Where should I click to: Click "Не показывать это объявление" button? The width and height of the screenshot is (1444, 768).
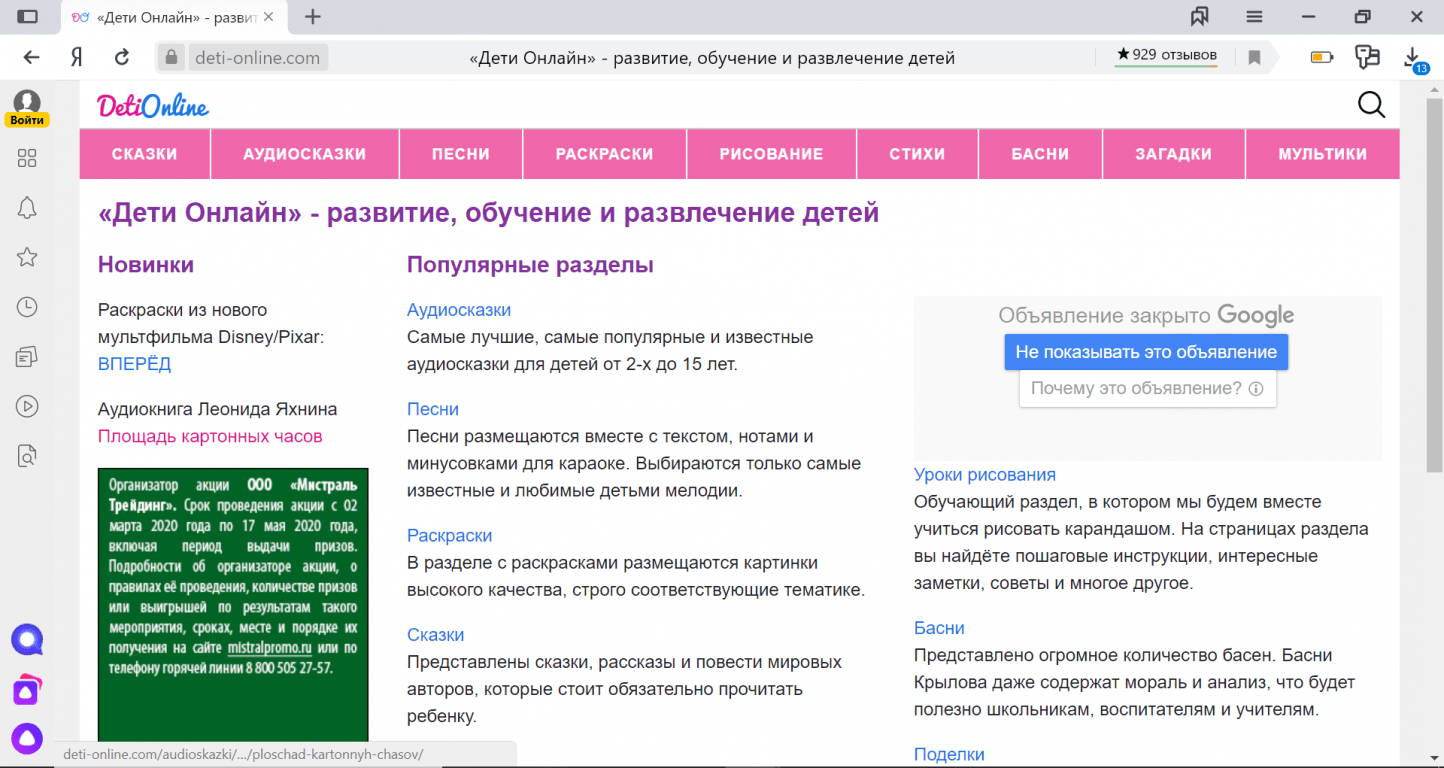[x=1146, y=352]
